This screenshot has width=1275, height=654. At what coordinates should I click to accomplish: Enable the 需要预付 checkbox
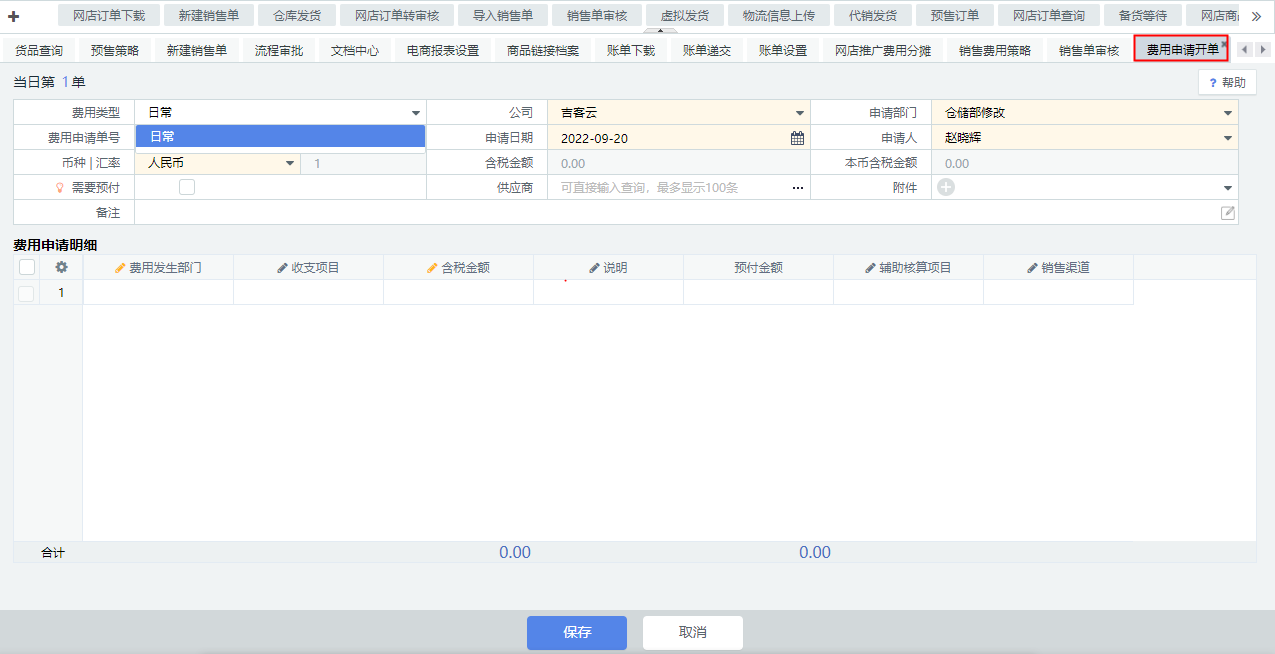[x=187, y=187]
